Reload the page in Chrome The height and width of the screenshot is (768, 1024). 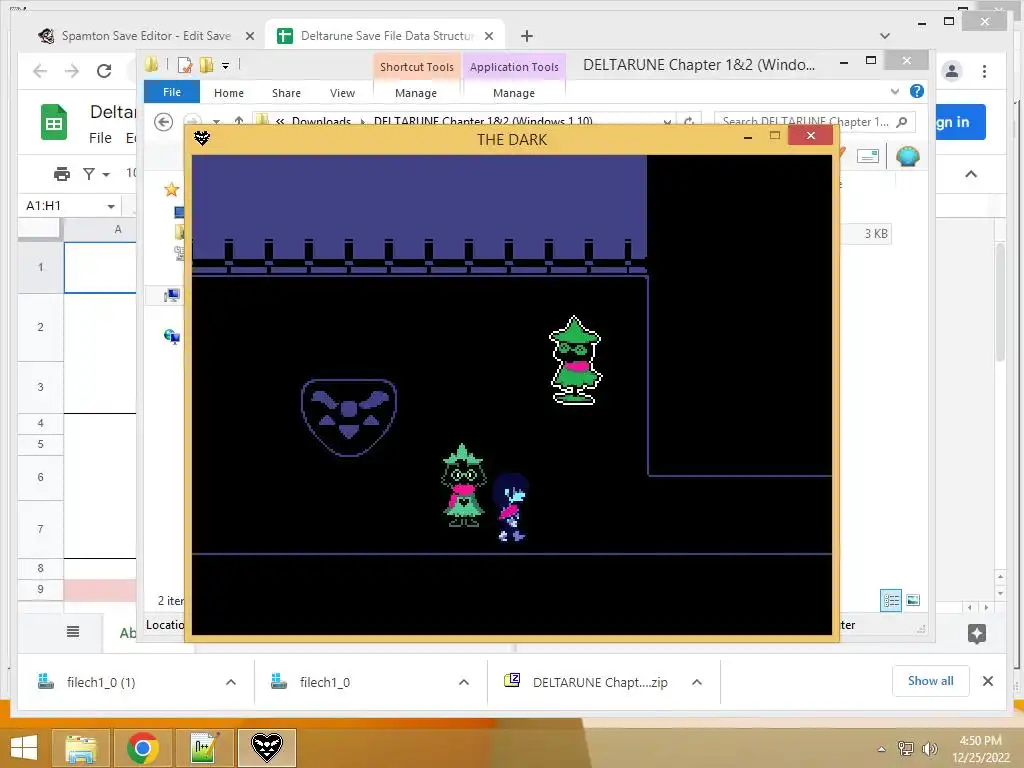104,71
